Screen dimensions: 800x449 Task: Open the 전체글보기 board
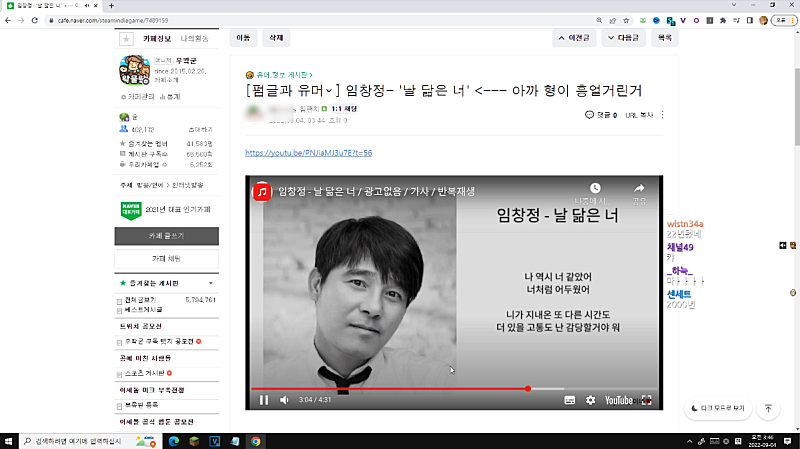[140, 300]
